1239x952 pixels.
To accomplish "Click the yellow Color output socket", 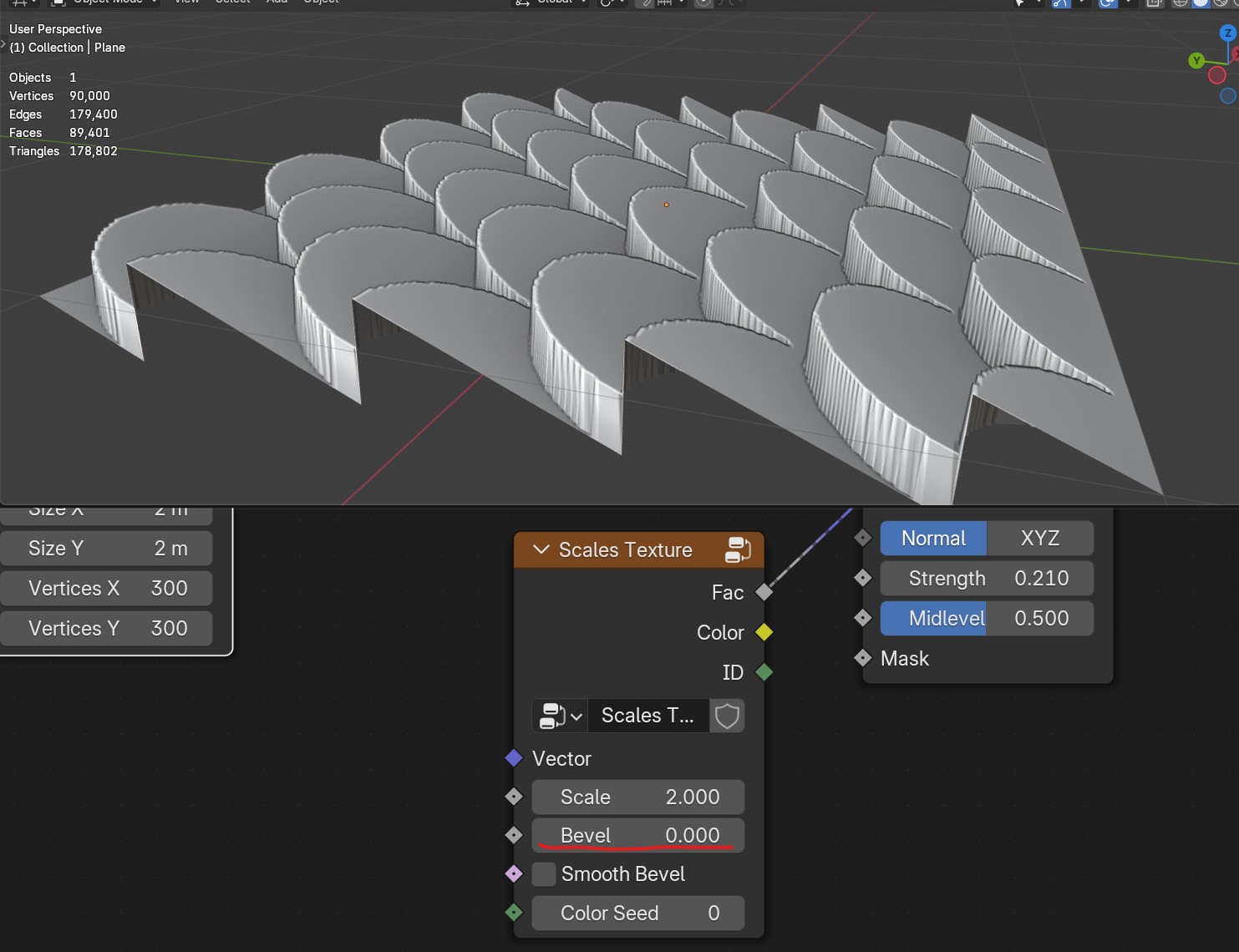I will (x=764, y=632).
